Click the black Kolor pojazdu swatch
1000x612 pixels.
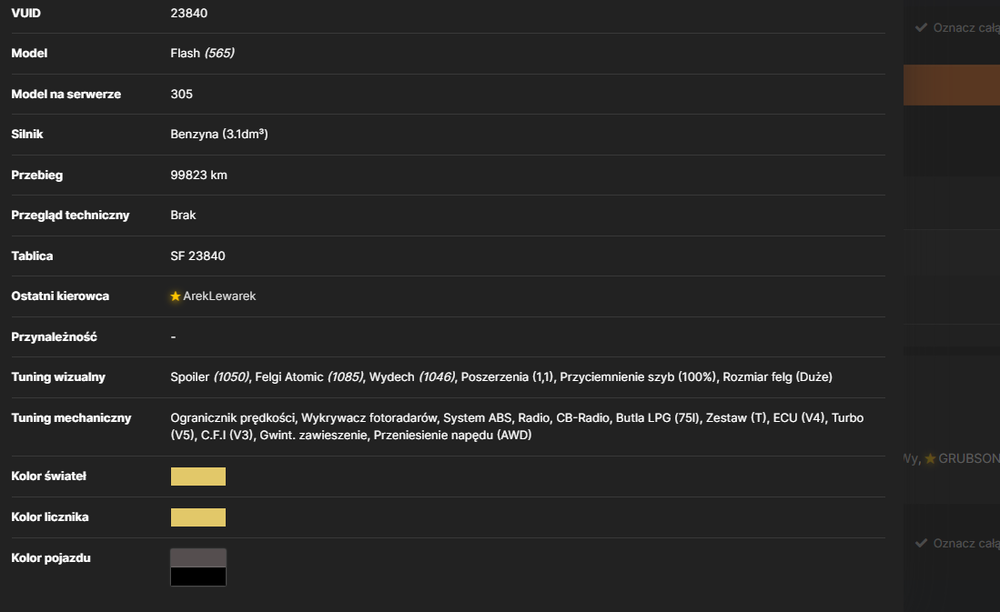[198, 576]
